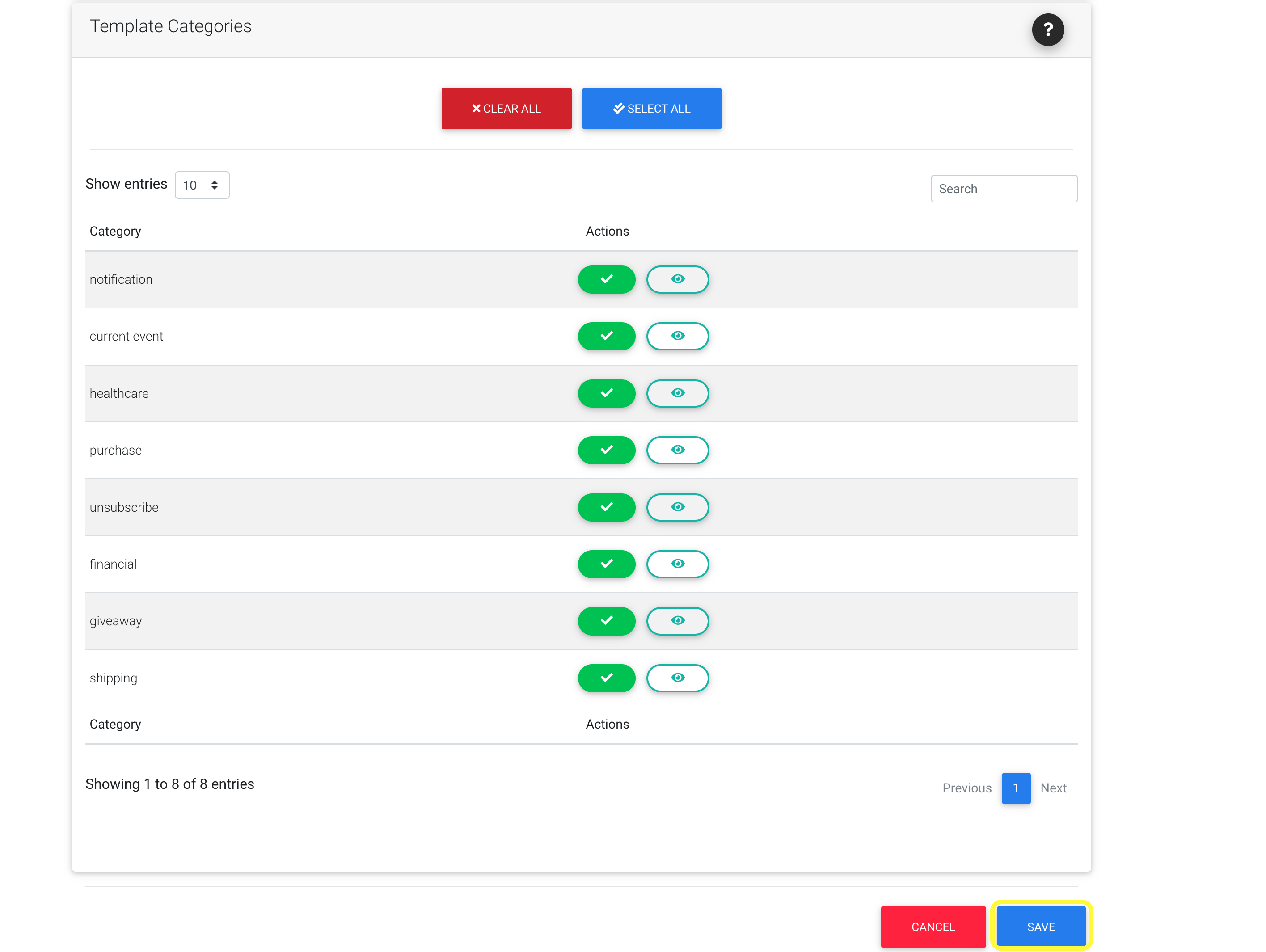Image resolution: width=1266 pixels, height=952 pixels.
Task: Select the purchase category name
Action: 116,450
